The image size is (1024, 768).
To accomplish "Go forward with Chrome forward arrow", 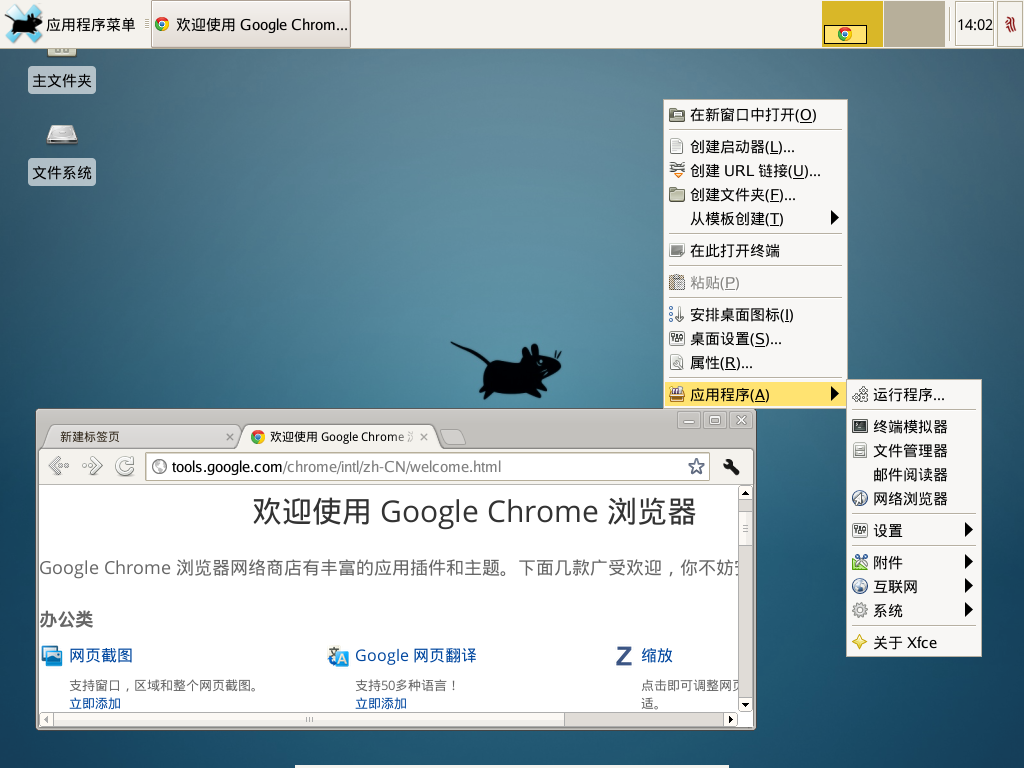I will 92,466.
